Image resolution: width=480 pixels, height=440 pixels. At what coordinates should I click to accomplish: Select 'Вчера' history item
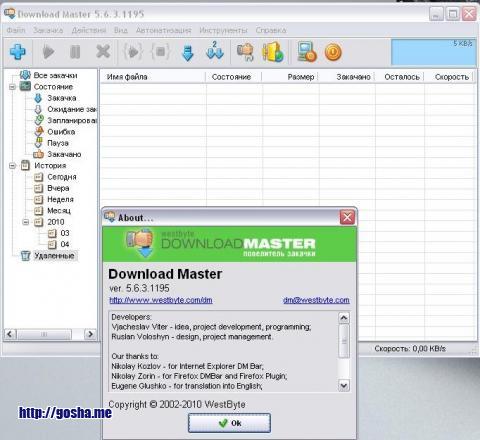[x=58, y=188]
